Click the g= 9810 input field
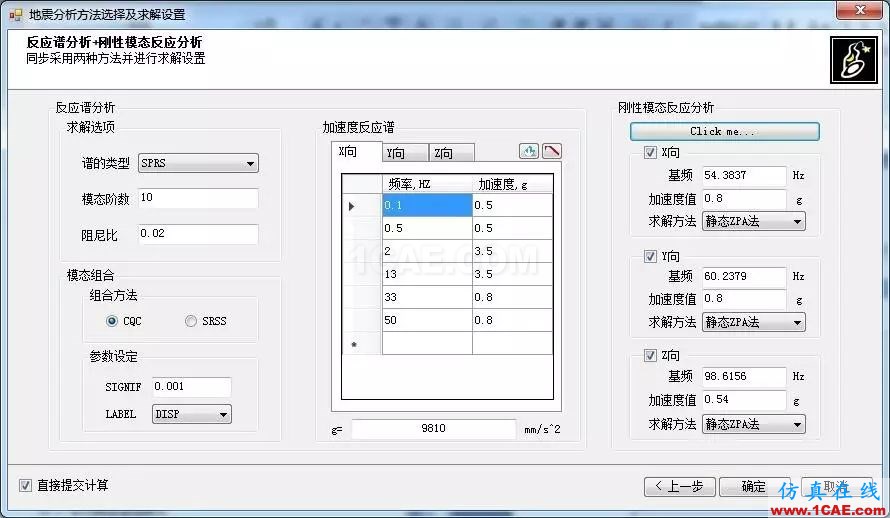 (434, 428)
